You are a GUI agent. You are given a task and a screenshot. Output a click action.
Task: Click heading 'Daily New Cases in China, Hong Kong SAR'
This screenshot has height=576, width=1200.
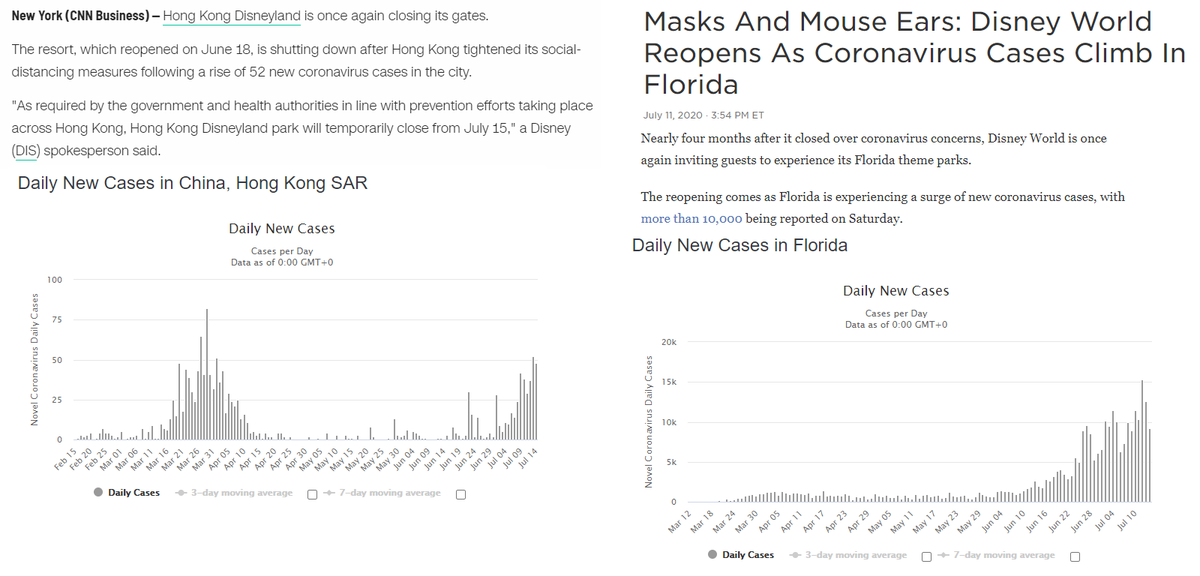[193, 183]
